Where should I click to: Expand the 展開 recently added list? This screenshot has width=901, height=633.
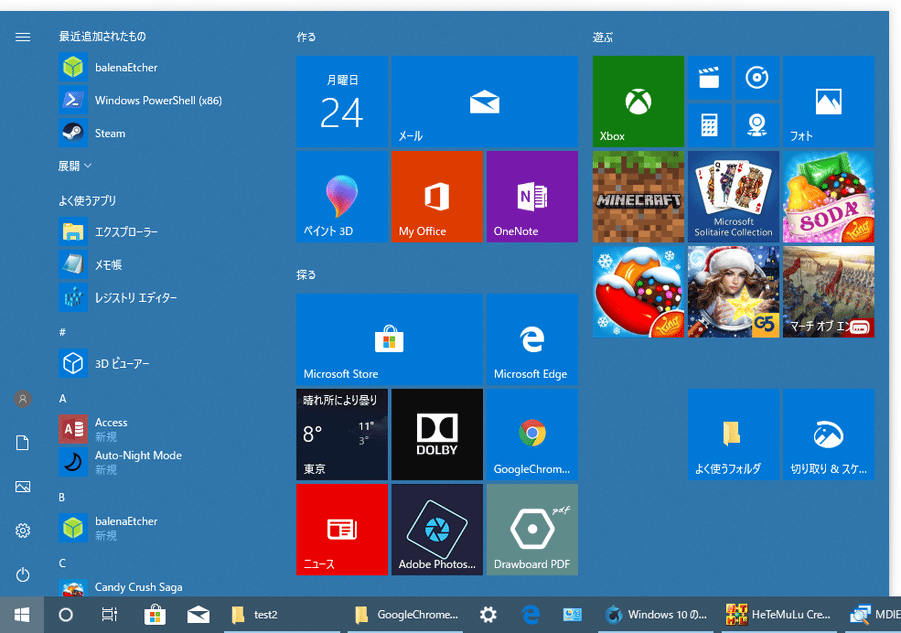75,166
